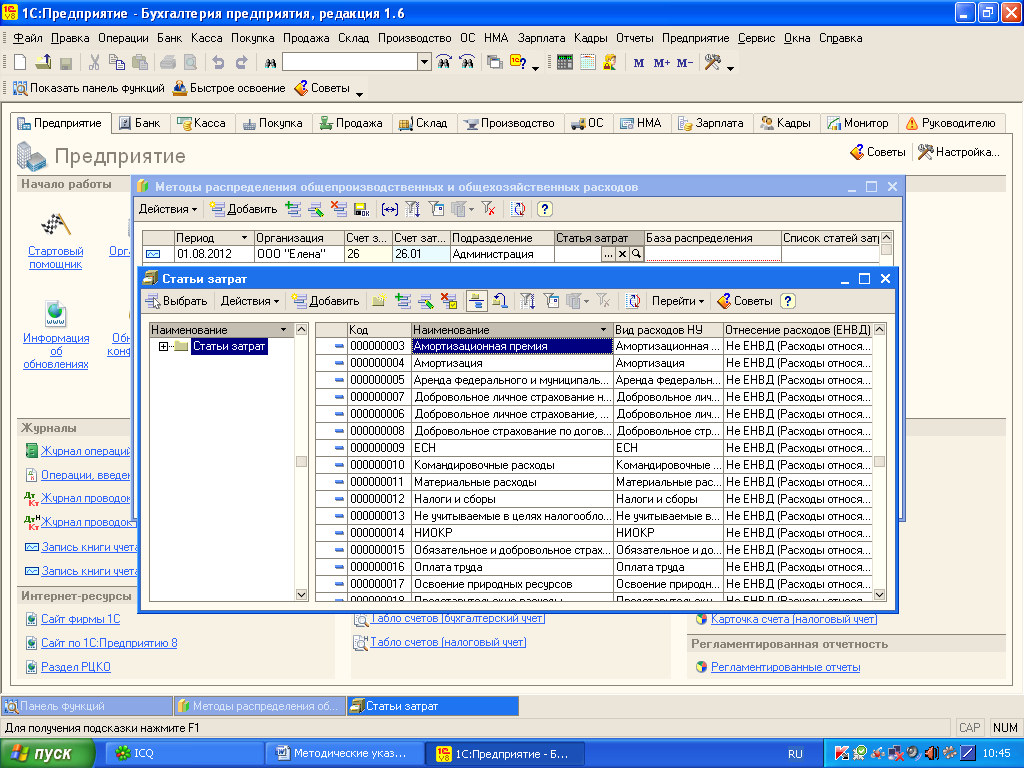Open the search combo box dropdown arrow
This screenshot has width=1024, height=768.
(424, 63)
